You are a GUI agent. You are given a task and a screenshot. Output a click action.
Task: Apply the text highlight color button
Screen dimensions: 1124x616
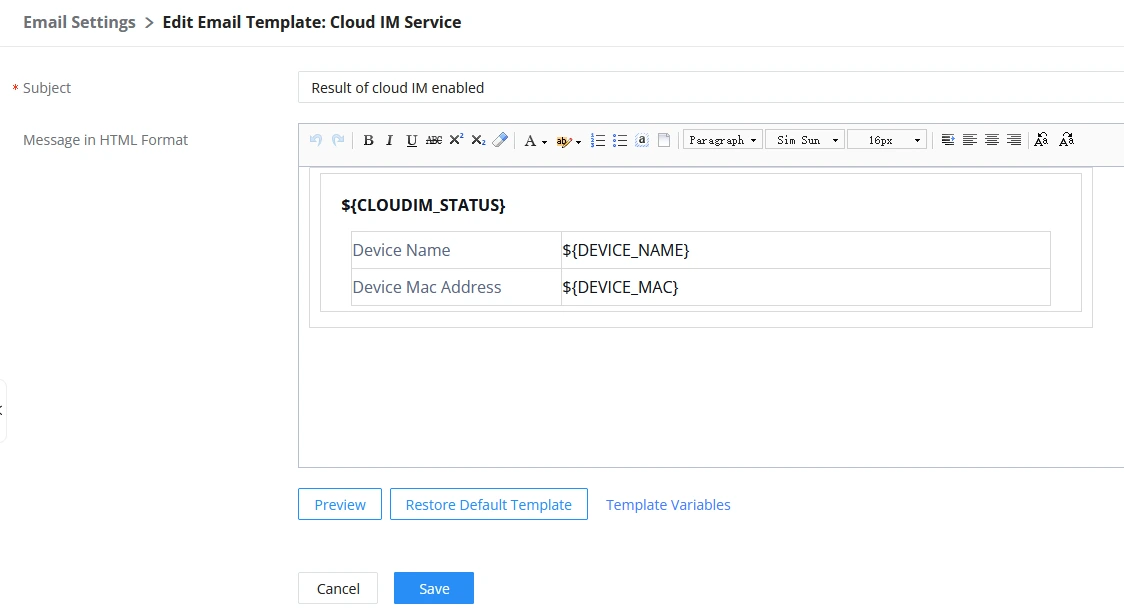(x=563, y=141)
